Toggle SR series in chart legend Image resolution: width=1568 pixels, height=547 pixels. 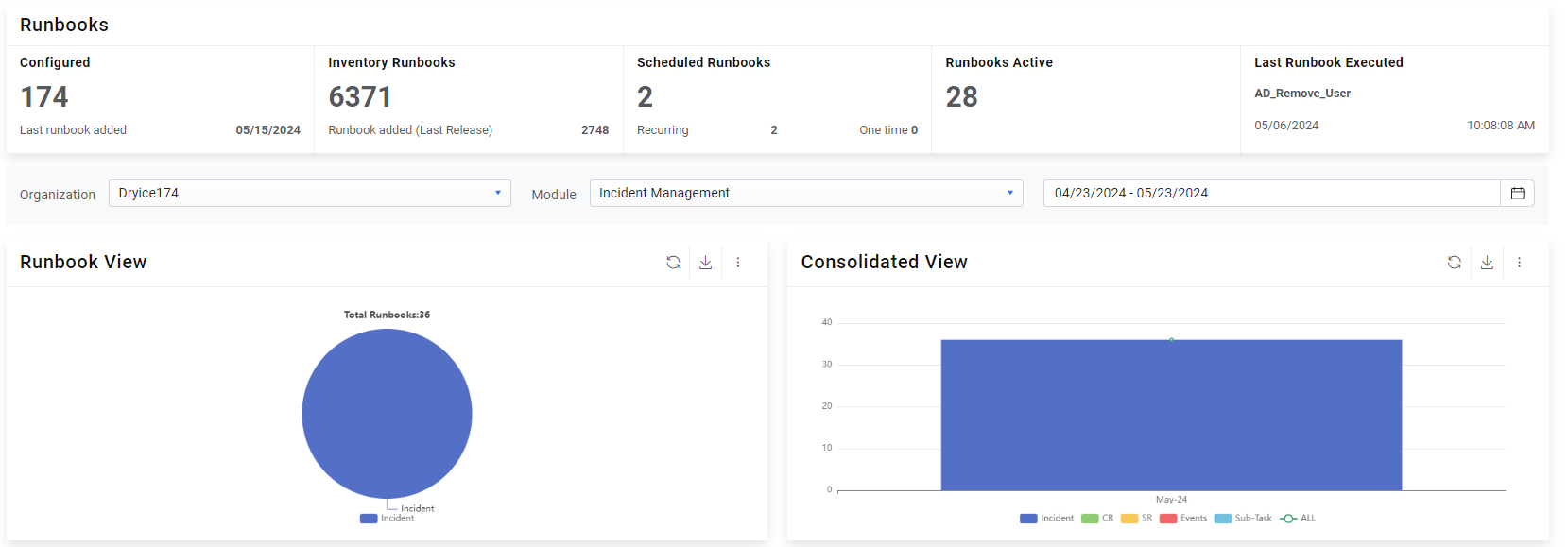click(x=1137, y=519)
